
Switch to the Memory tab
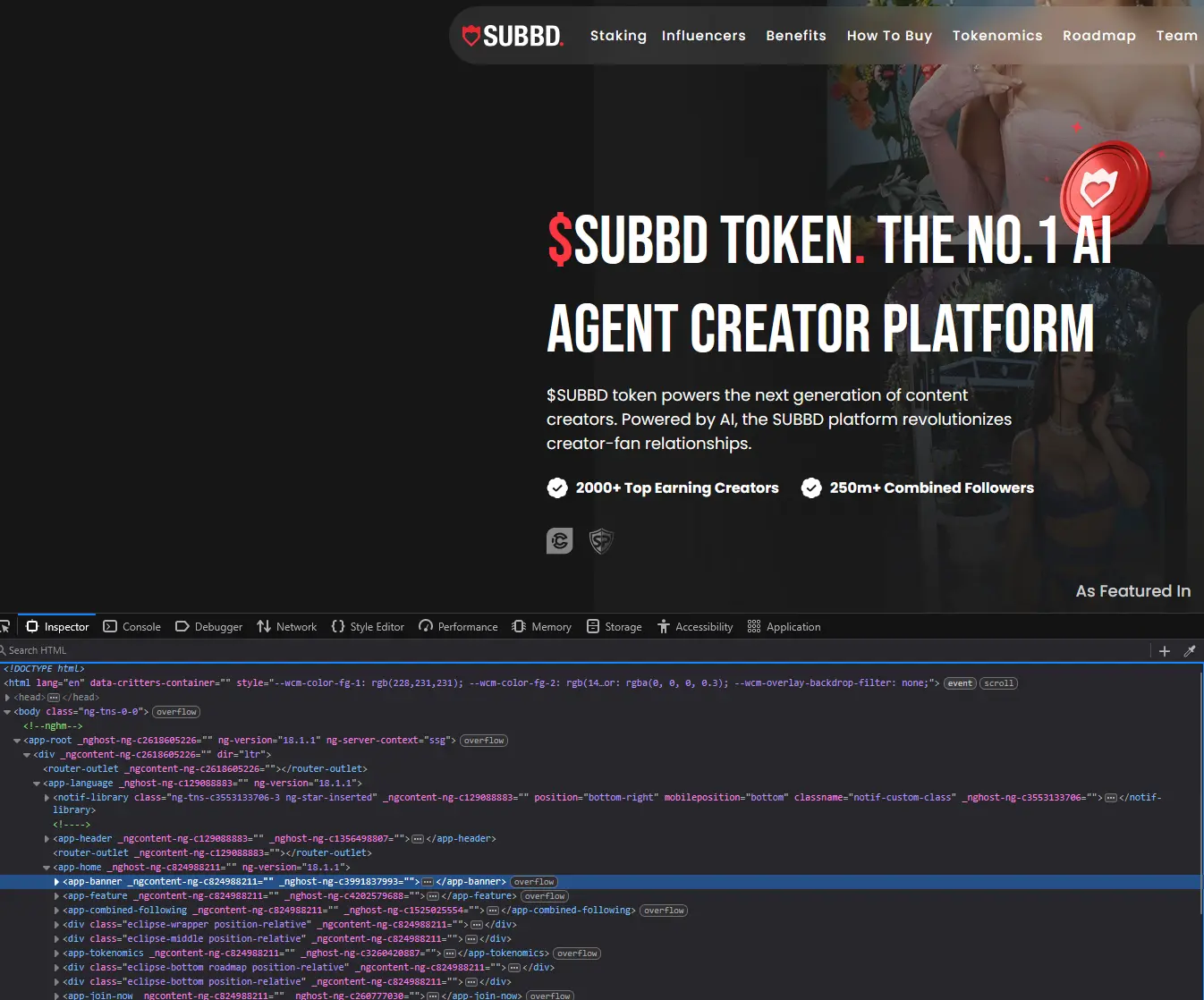pyautogui.click(x=541, y=627)
